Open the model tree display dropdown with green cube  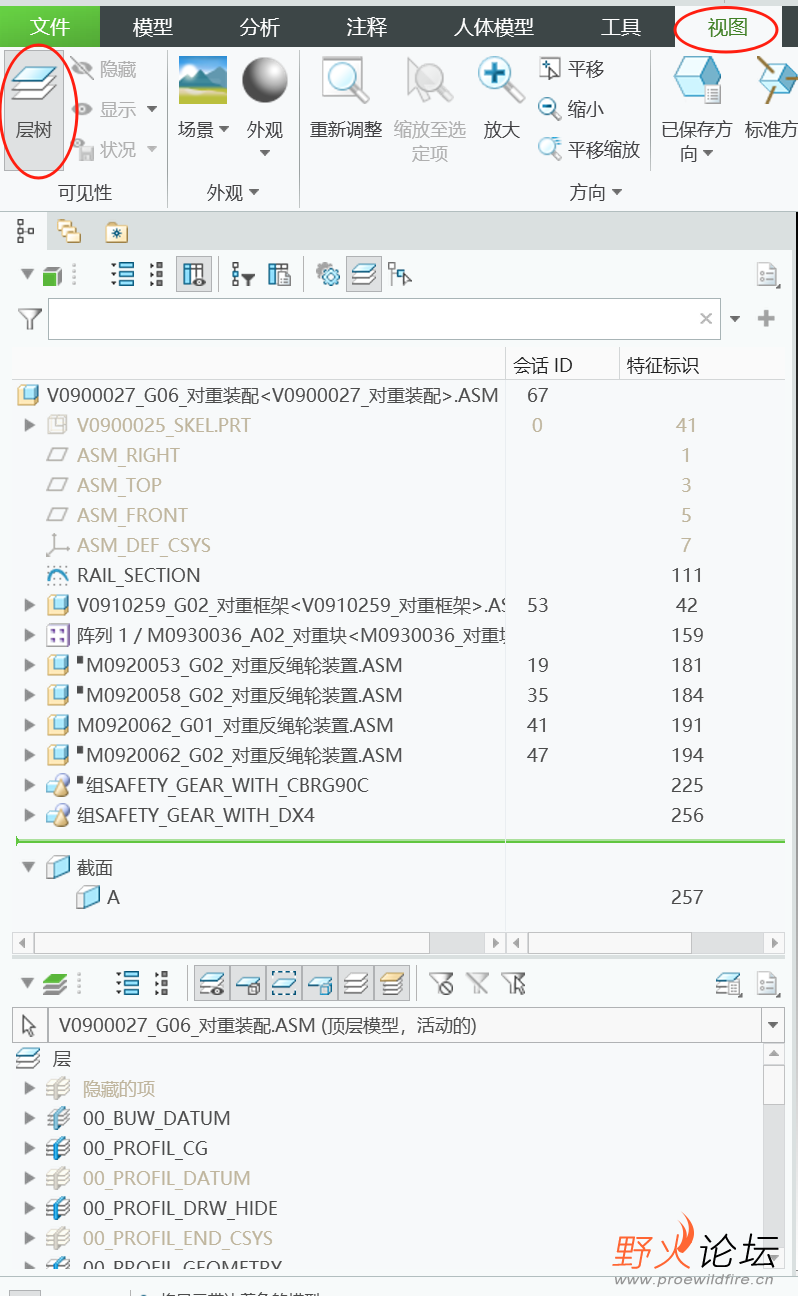pos(43,275)
